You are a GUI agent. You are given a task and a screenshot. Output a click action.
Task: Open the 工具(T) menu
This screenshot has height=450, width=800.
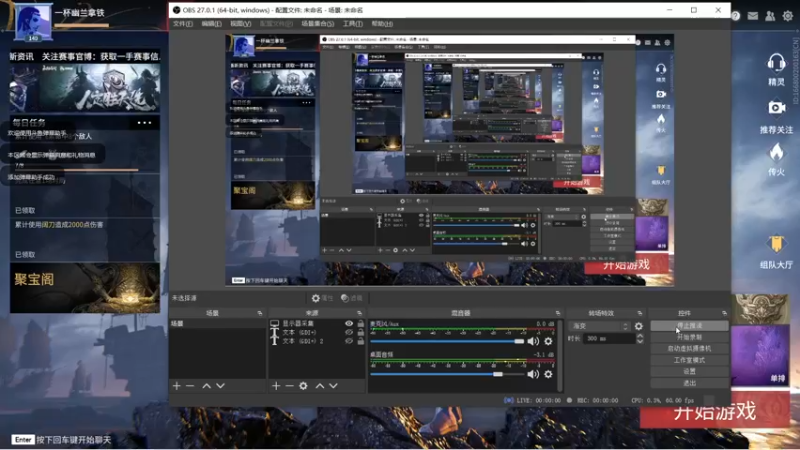point(353,24)
